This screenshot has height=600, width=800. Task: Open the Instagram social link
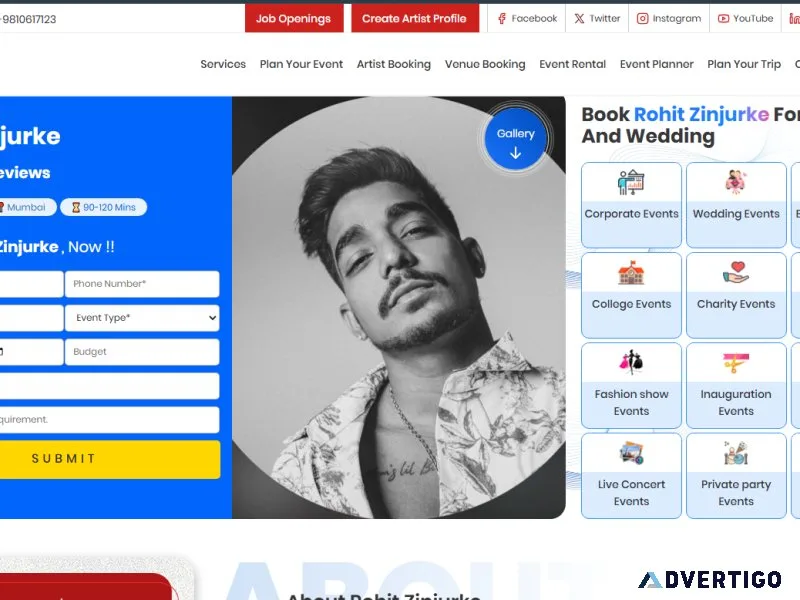(669, 18)
